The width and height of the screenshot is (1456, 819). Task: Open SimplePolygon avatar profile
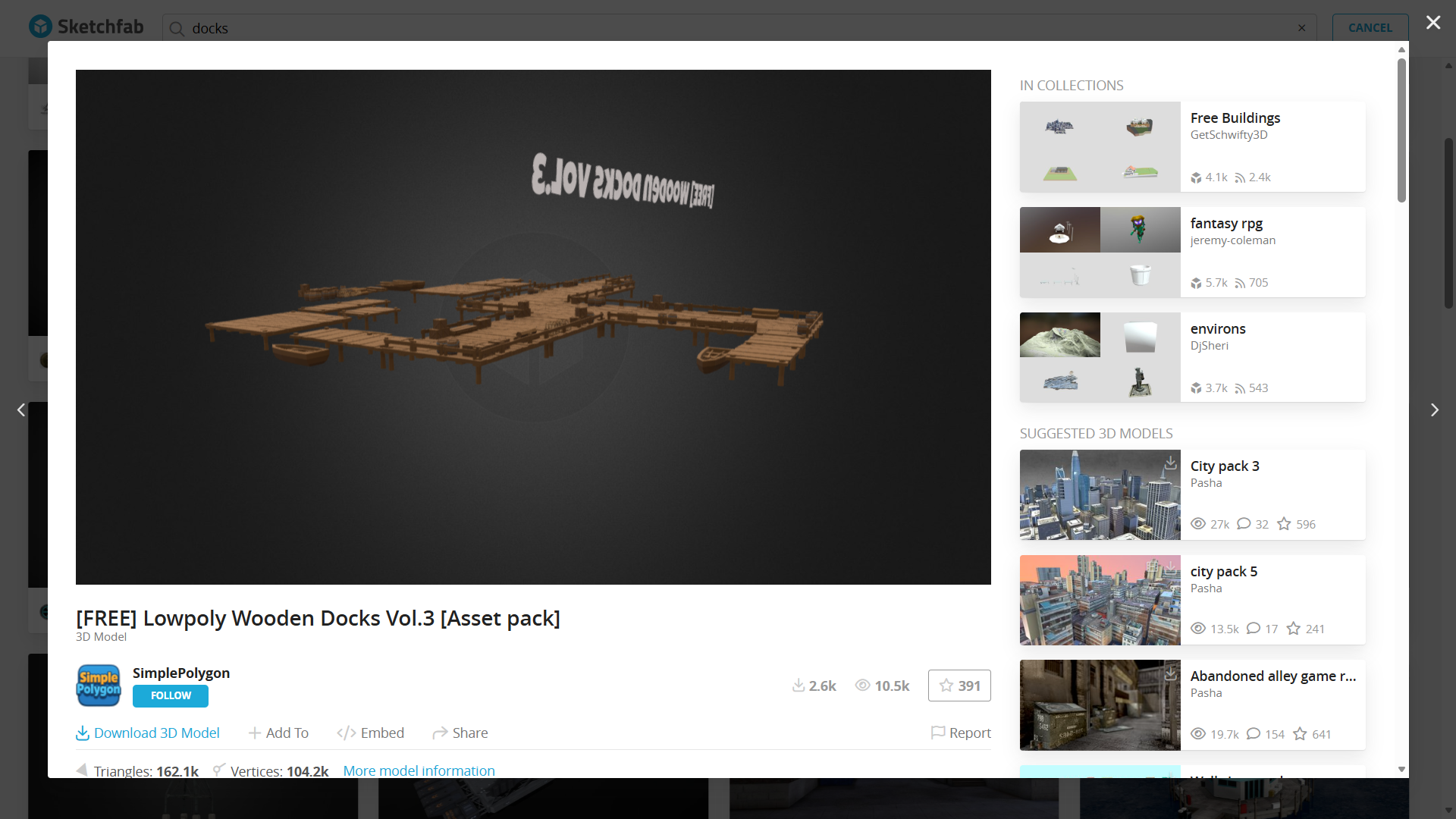pyautogui.click(x=99, y=686)
